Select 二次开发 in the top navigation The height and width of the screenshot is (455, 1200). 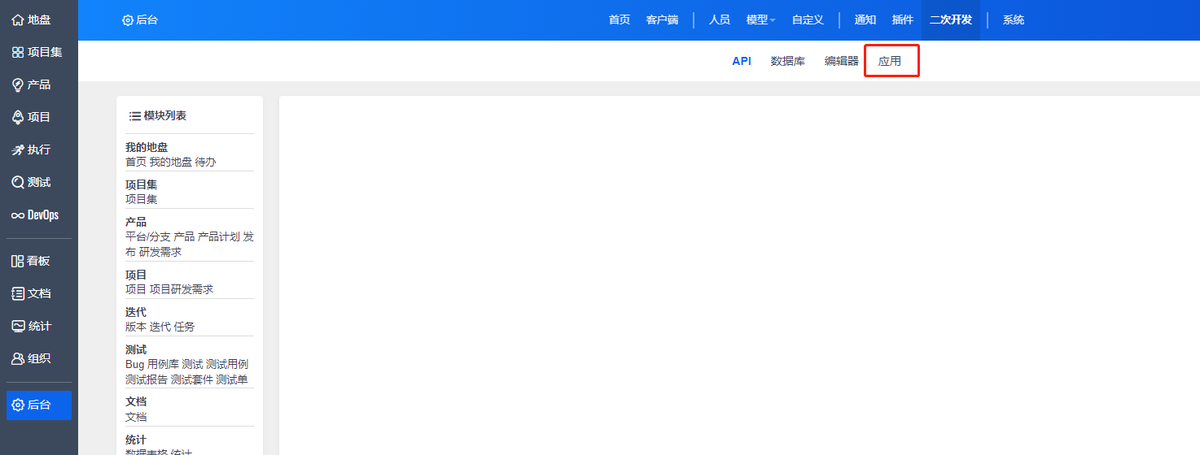pyautogui.click(x=950, y=20)
